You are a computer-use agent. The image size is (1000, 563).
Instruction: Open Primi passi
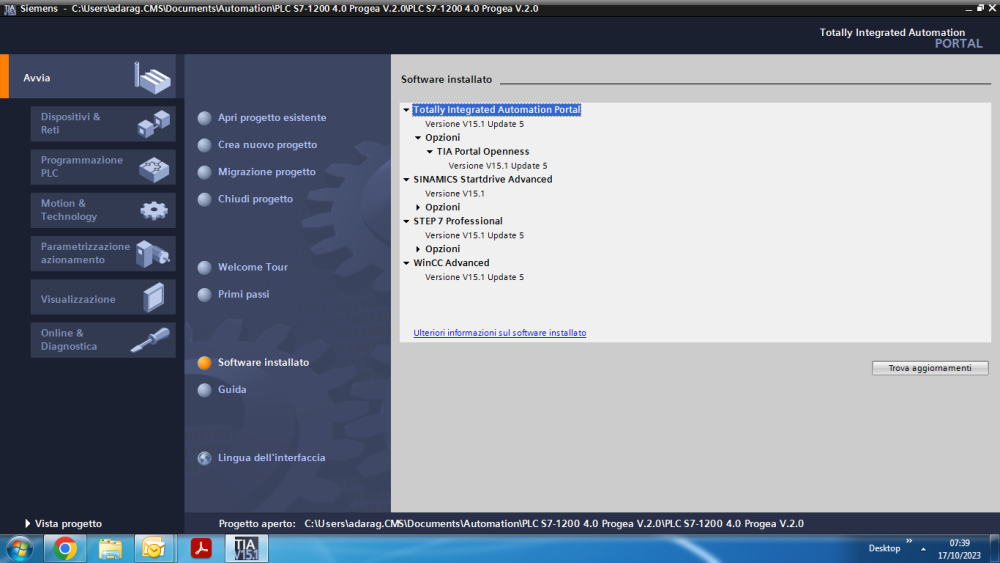(x=243, y=294)
